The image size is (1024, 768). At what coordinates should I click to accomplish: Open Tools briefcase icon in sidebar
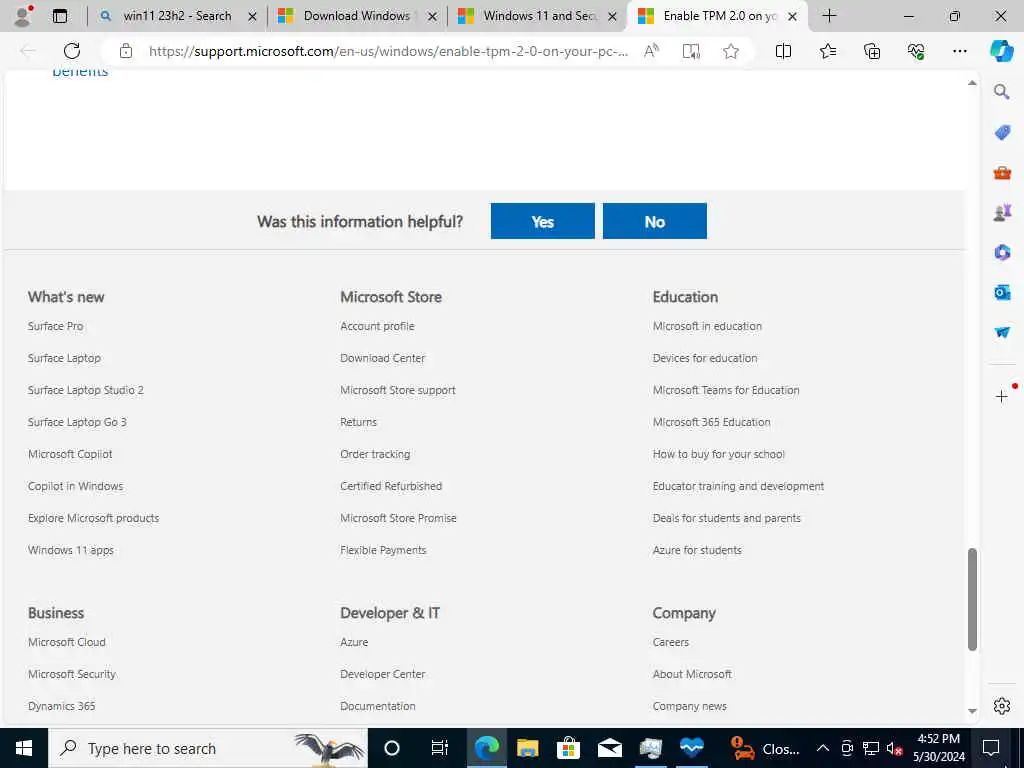[x=1002, y=172]
